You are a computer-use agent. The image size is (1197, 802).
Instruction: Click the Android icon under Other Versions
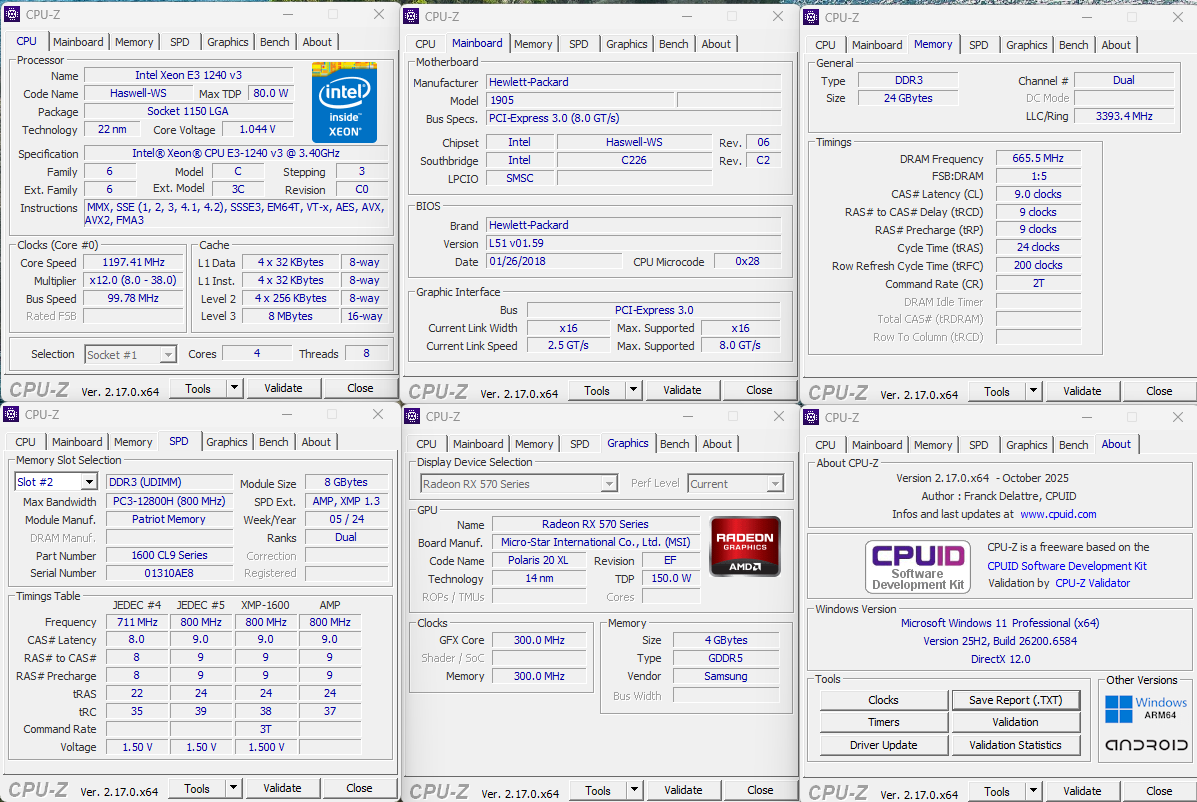[x=1146, y=744]
